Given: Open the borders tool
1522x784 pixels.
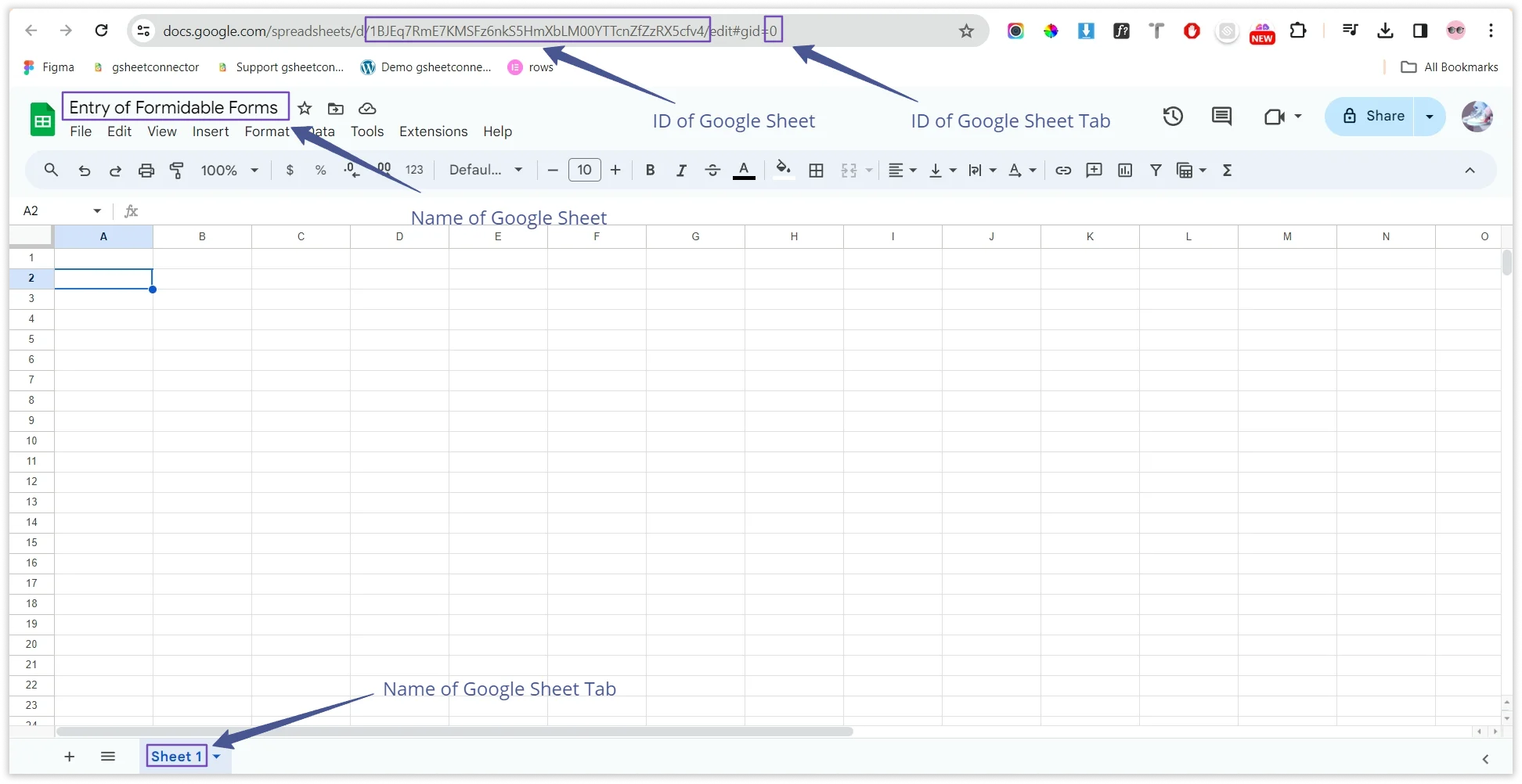Looking at the screenshot, I should (x=816, y=171).
